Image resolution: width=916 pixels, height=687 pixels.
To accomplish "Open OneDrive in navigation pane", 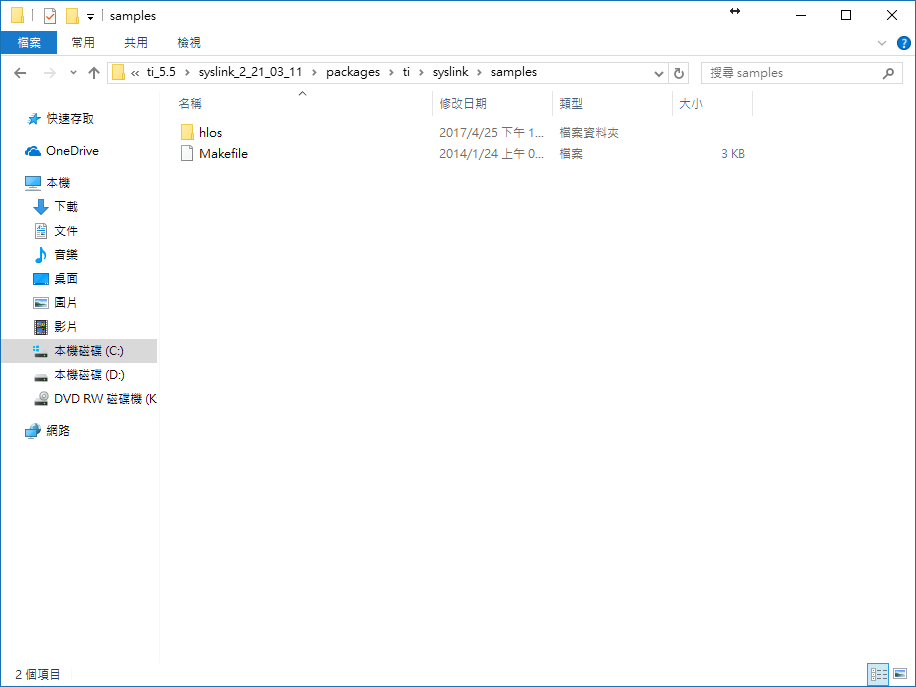I will tap(72, 151).
